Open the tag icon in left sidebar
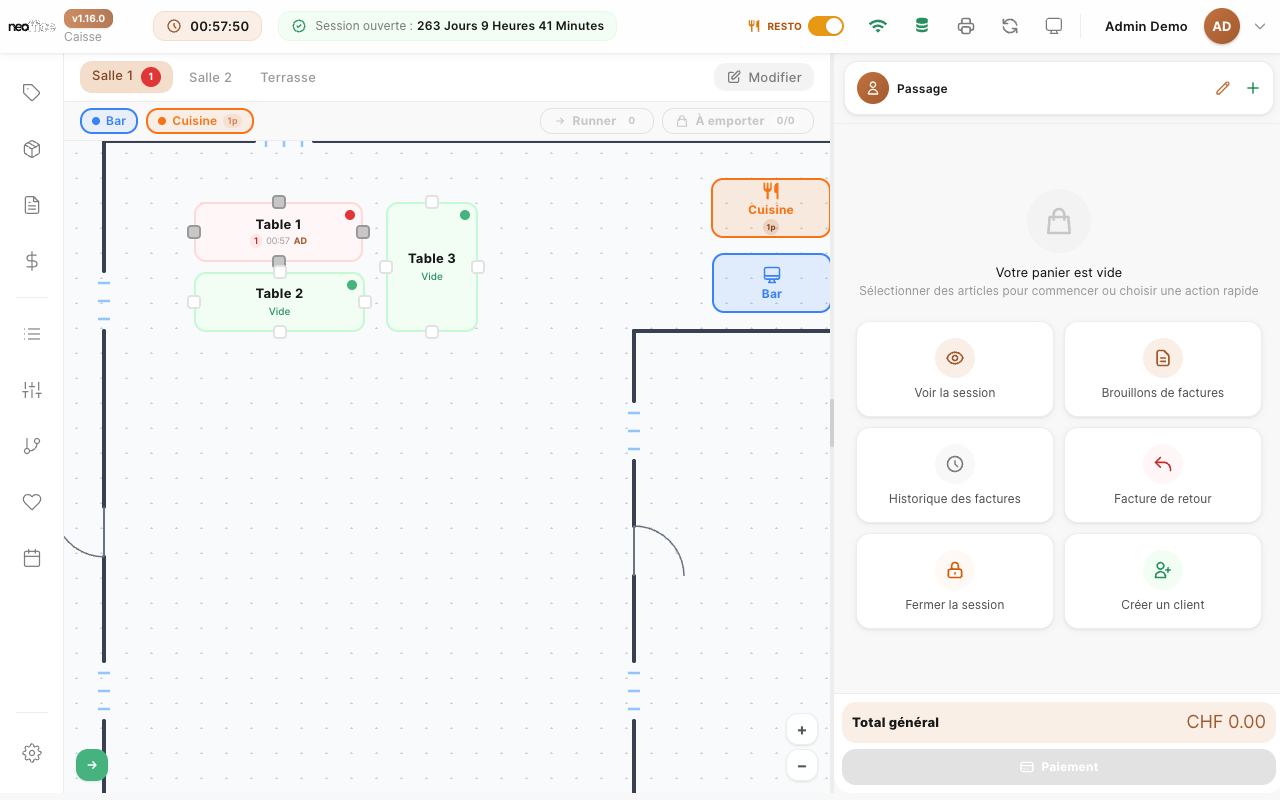1280x800 pixels. click(x=32, y=93)
